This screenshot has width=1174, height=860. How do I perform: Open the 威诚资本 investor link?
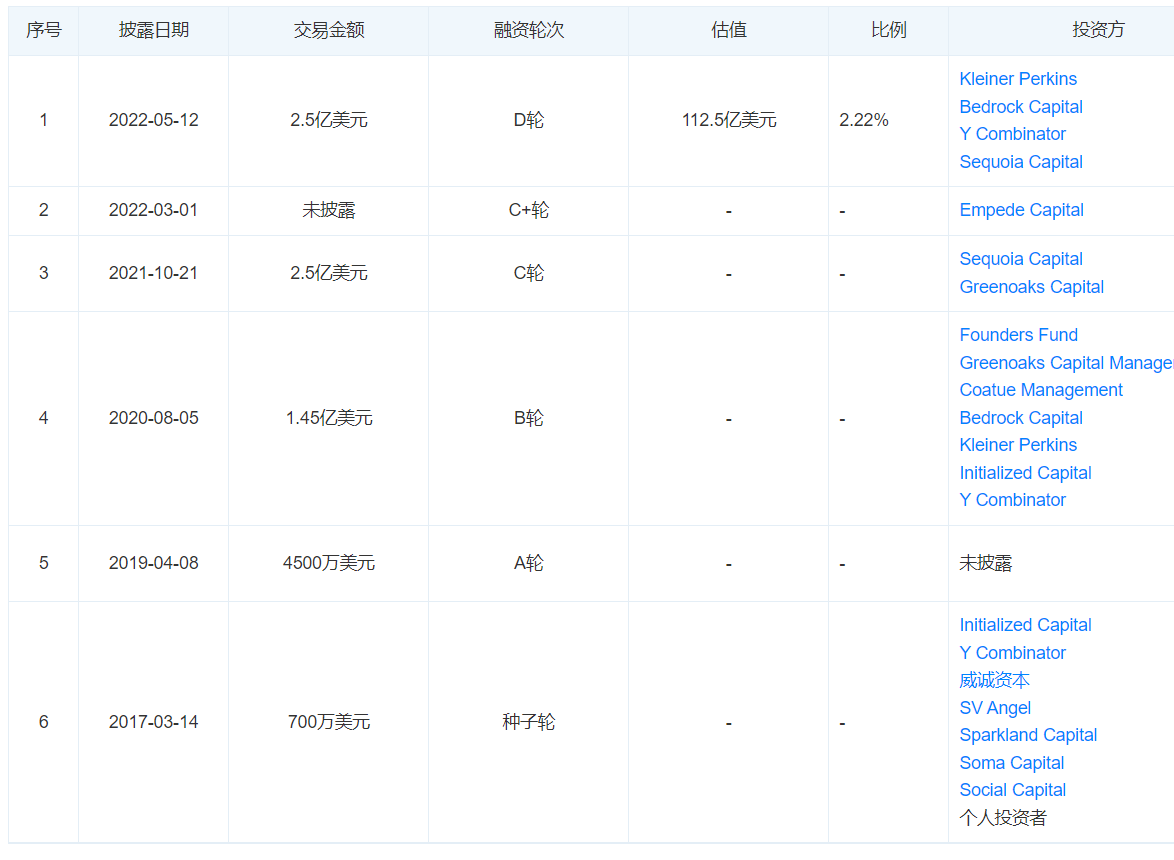pyautogui.click(x=994, y=679)
